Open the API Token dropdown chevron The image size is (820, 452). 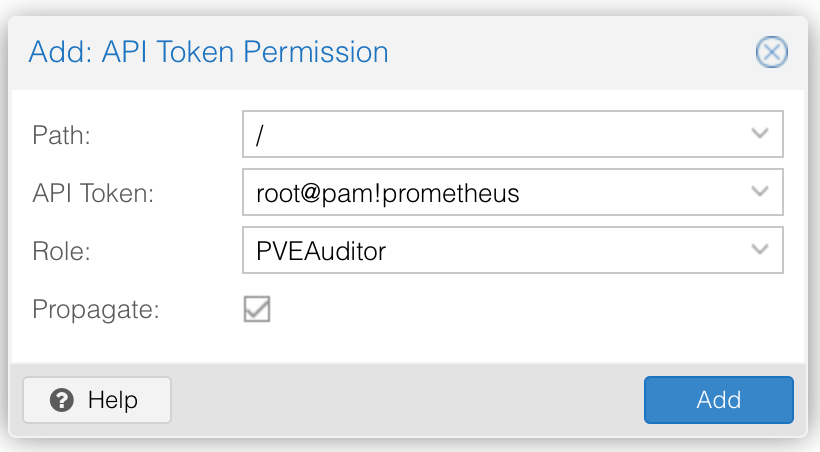point(759,191)
